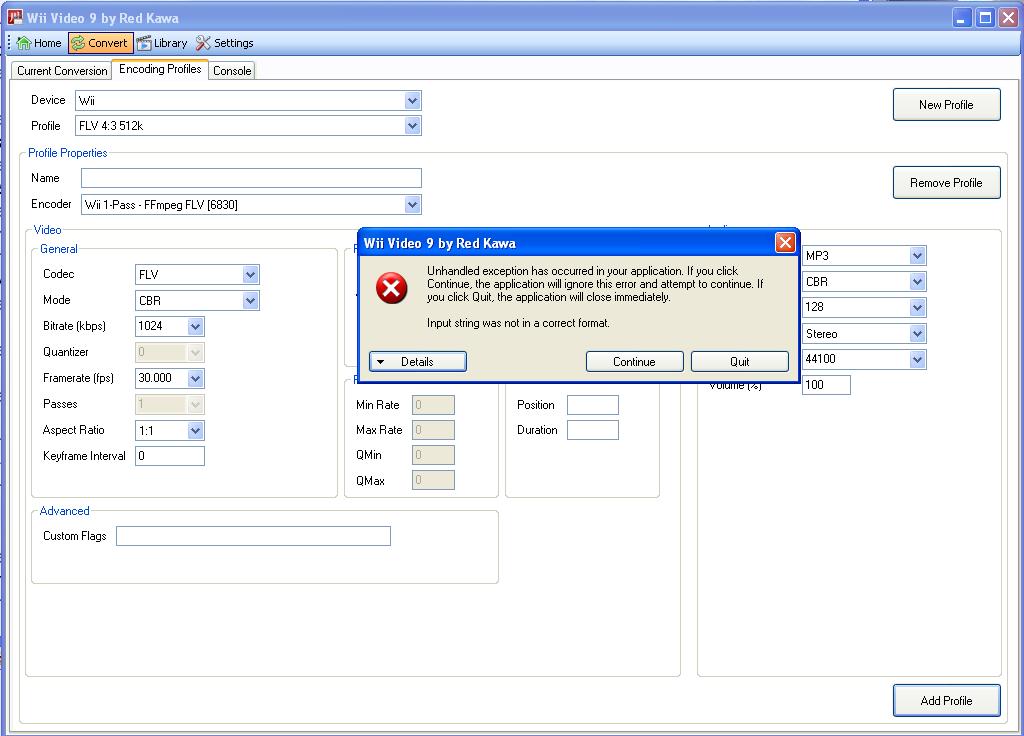Click the Volume field showing 100
This screenshot has width=1024, height=736.
[826, 385]
